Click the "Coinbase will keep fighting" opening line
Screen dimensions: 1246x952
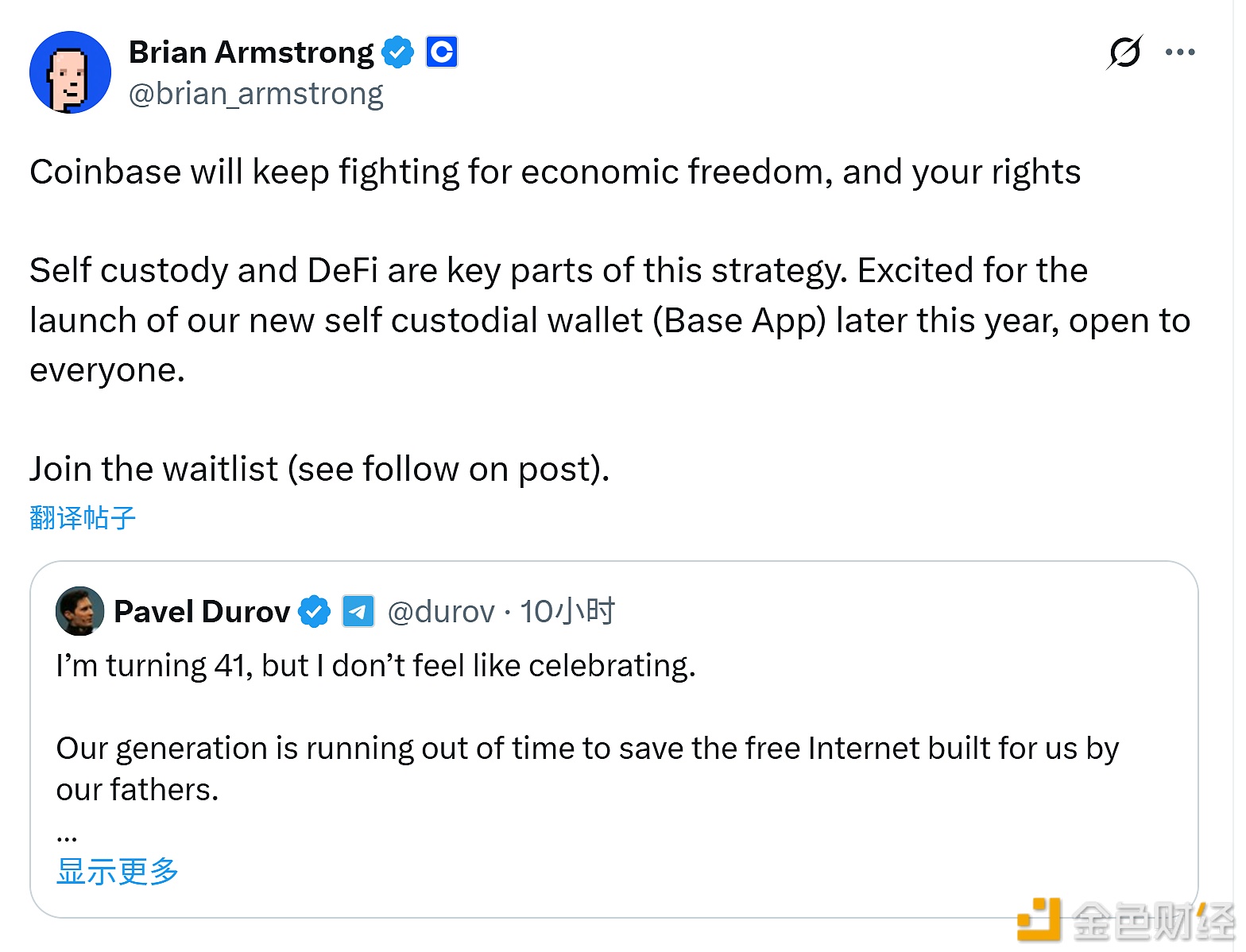point(555,172)
